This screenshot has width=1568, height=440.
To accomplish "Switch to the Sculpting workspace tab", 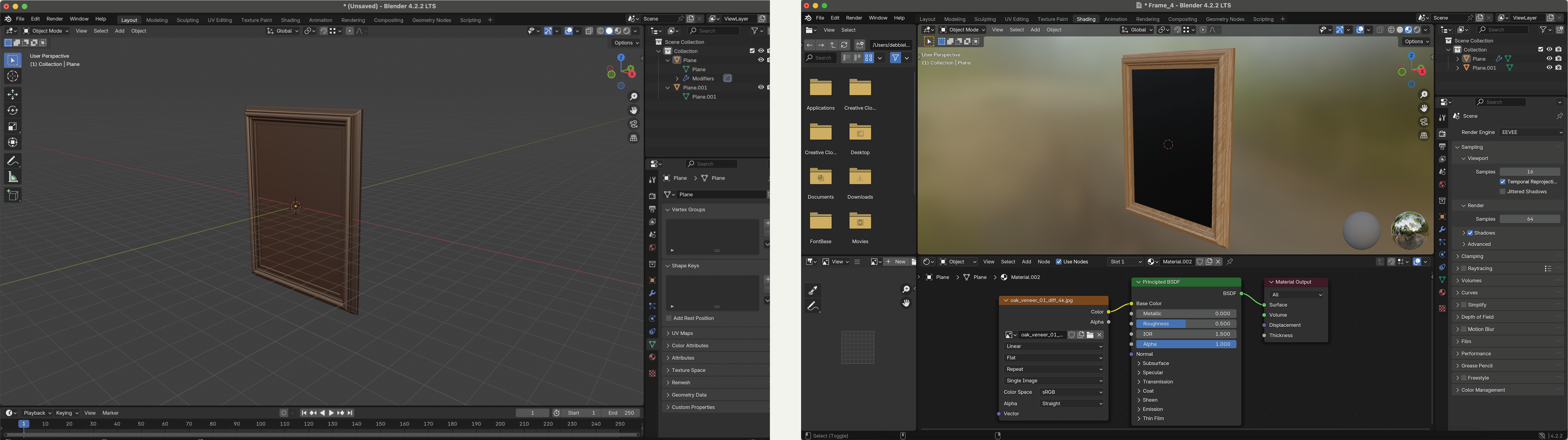I will pyautogui.click(x=188, y=20).
